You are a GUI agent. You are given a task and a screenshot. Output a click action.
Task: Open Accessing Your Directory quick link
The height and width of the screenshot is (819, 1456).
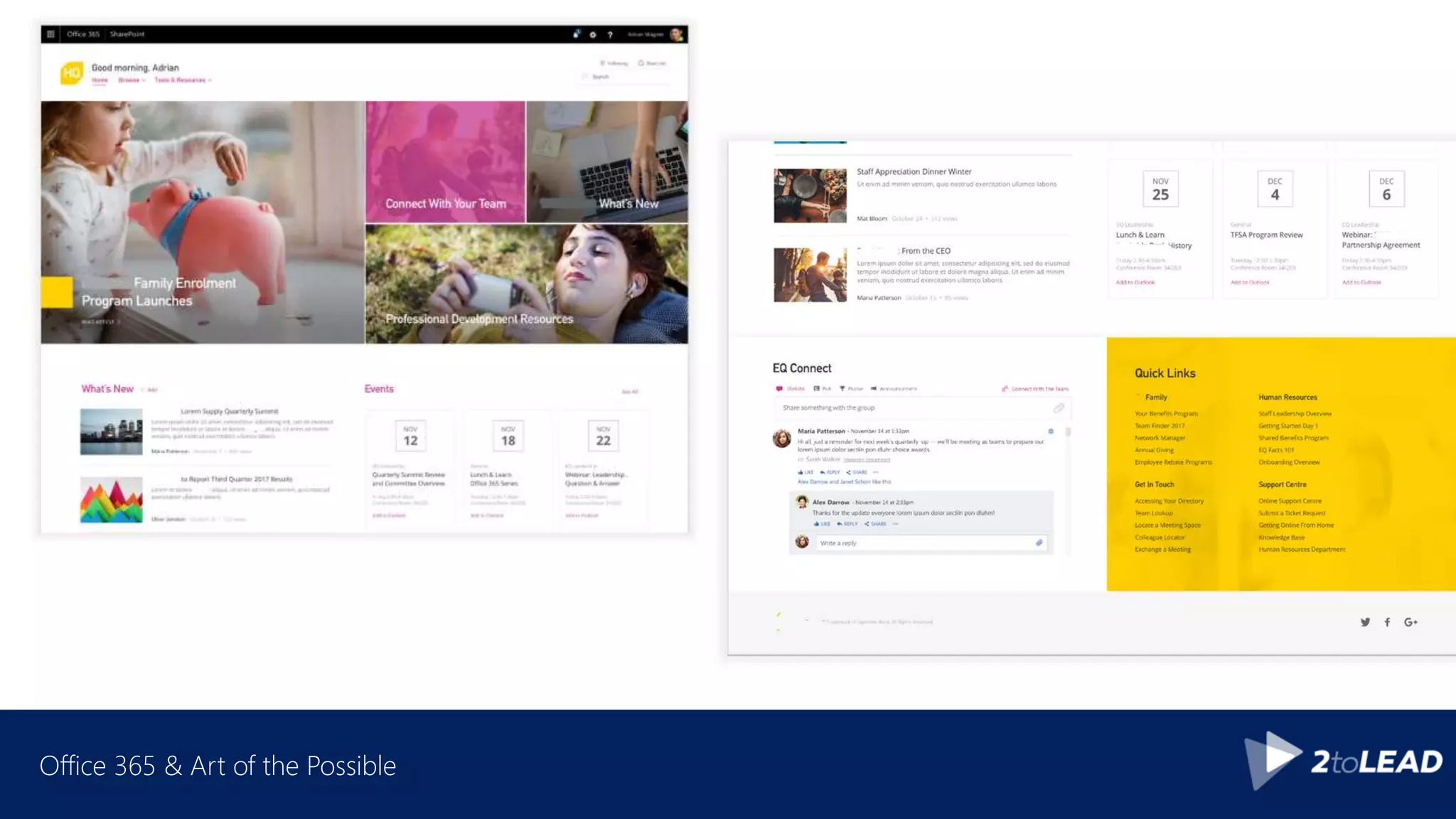click(x=1169, y=501)
